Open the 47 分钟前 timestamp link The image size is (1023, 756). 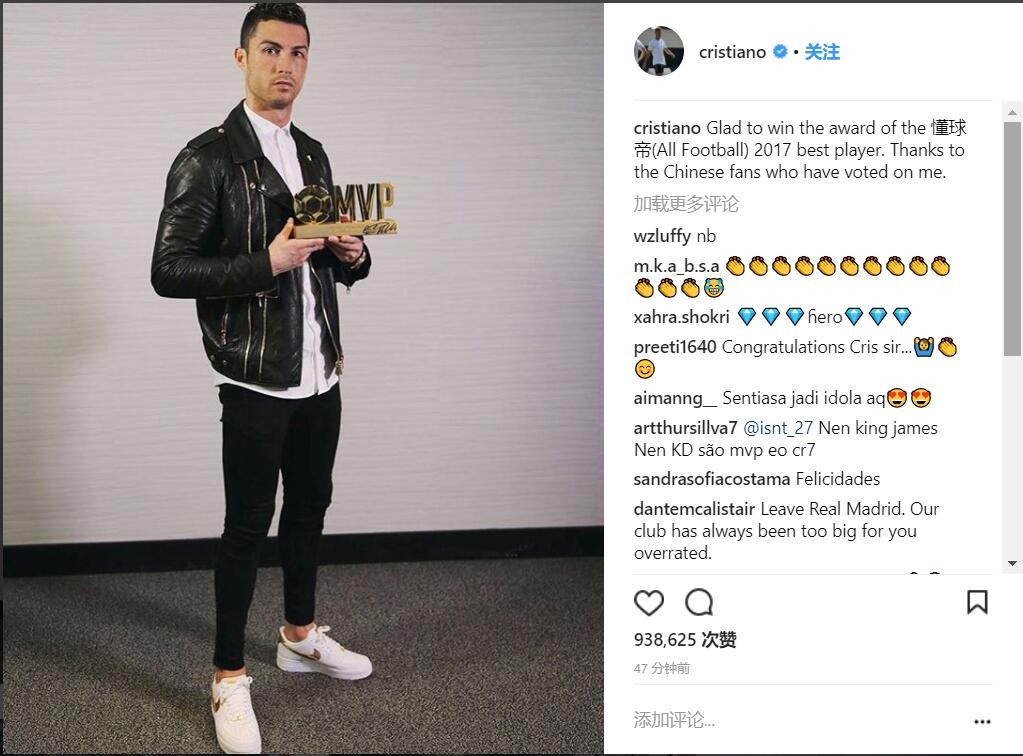point(662,669)
